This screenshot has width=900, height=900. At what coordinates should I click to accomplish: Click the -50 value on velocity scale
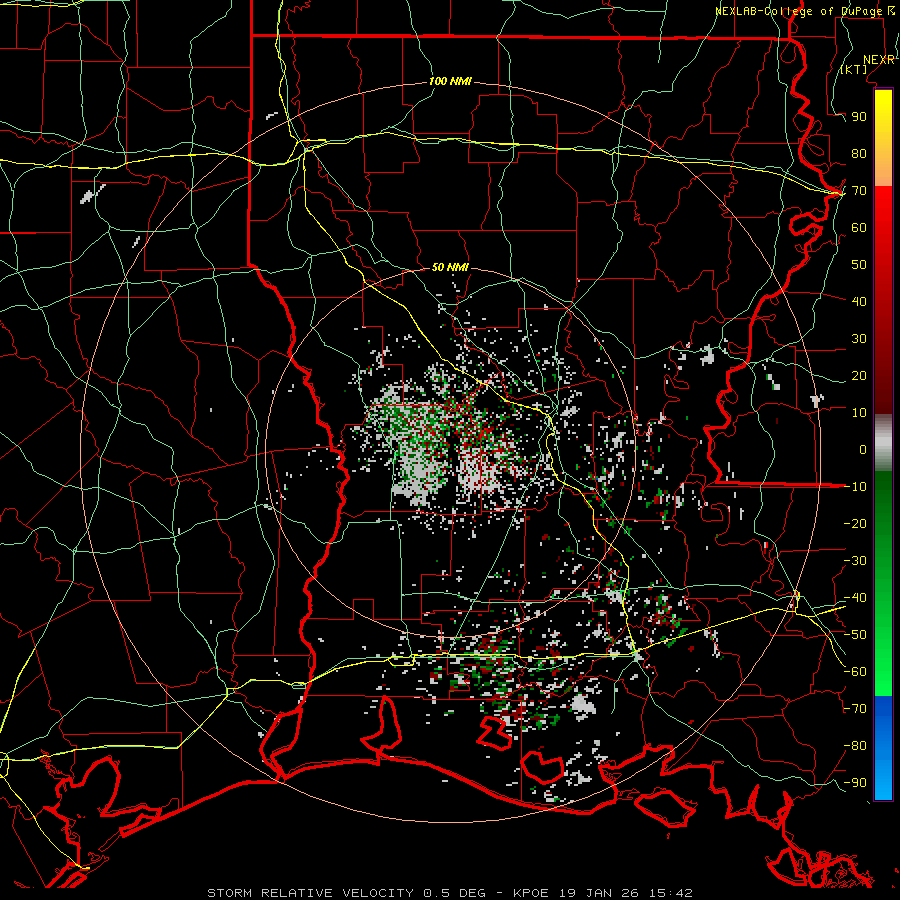click(855, 635)
